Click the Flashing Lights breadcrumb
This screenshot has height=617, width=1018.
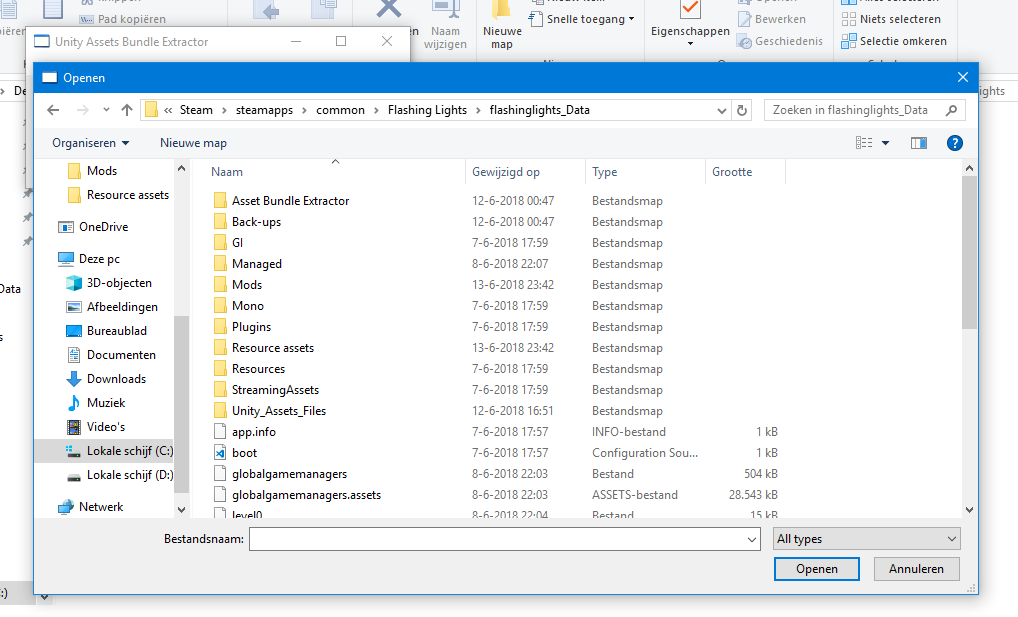coord(427,110)
